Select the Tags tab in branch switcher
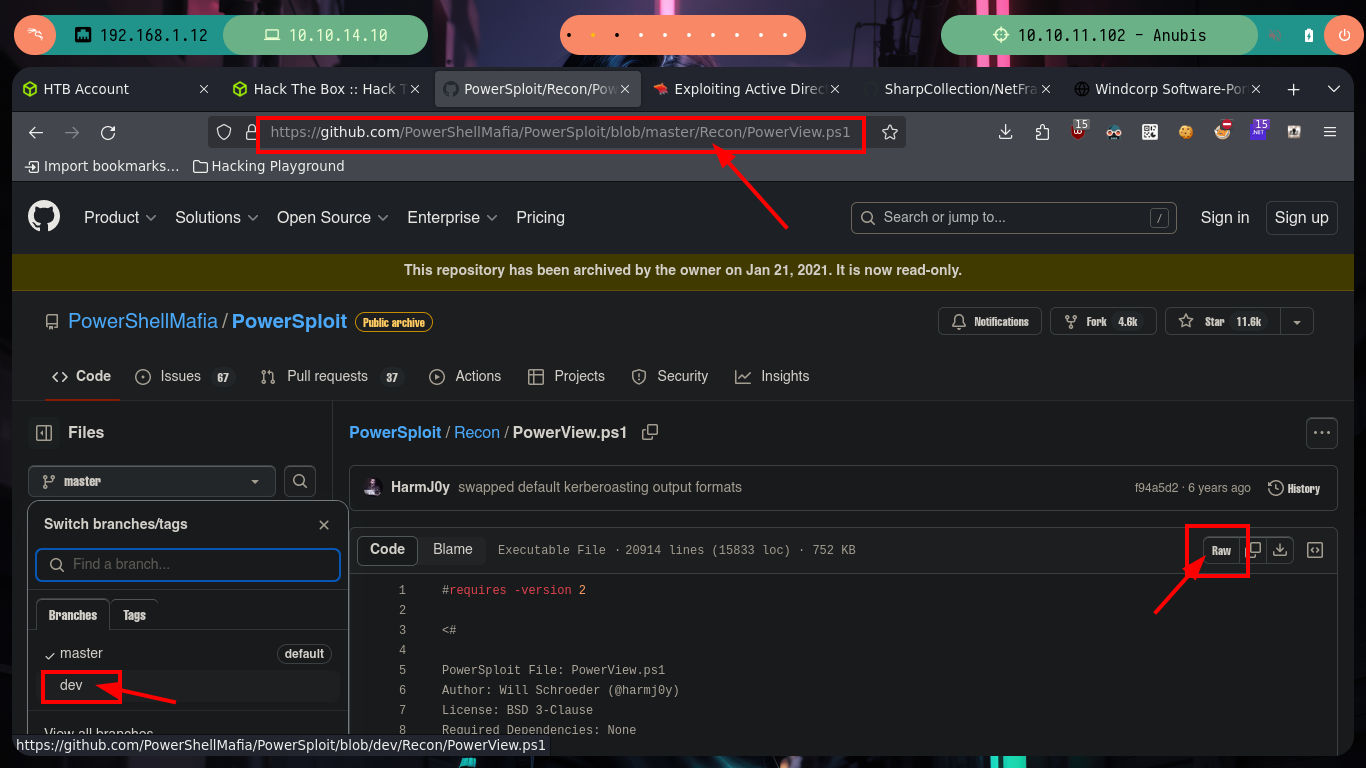Image resolution: width=1366 pixels, height=768 pixels. tap(134, 615)
